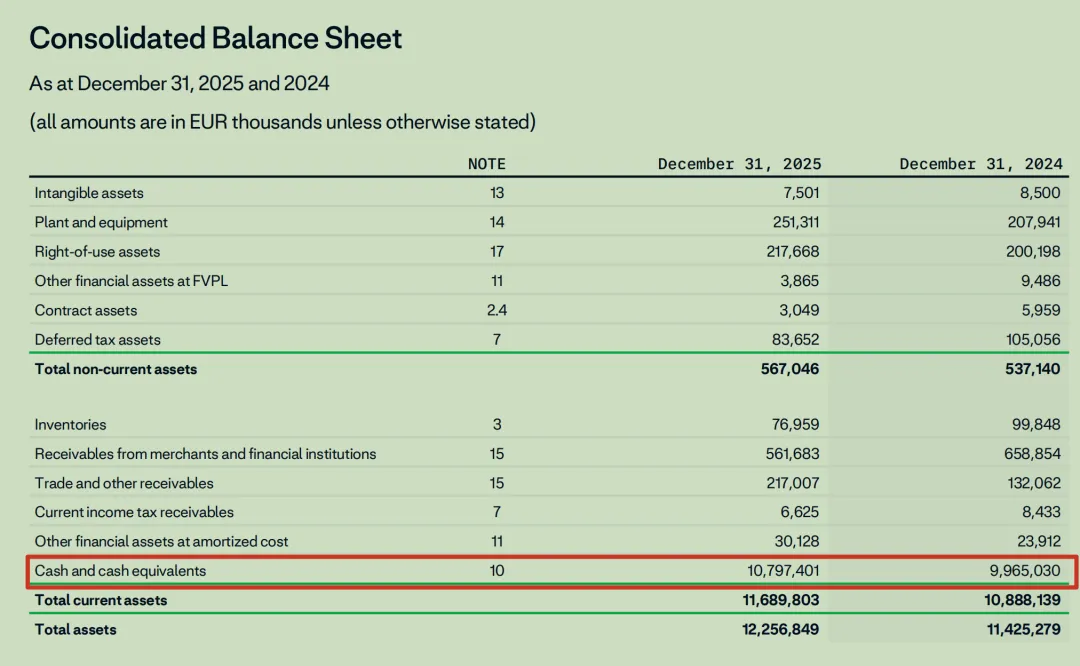1080x666 pixels.
Task: Click note number 17 for Right-of-use assets
Action: (497, 251)
